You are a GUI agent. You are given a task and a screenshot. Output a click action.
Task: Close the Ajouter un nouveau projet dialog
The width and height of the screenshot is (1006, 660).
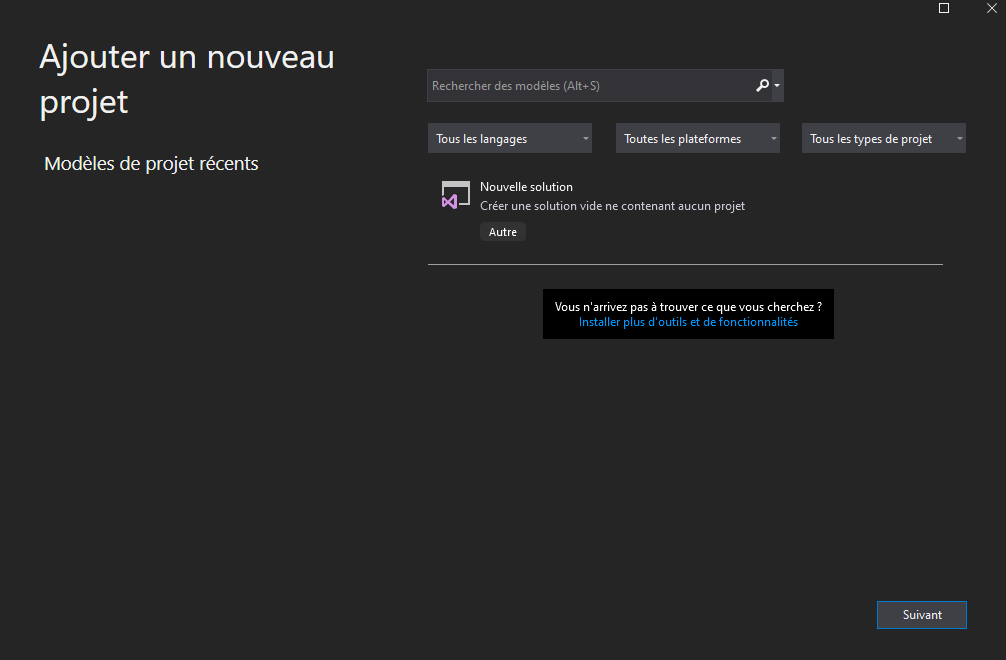click(x=991, y=8)
